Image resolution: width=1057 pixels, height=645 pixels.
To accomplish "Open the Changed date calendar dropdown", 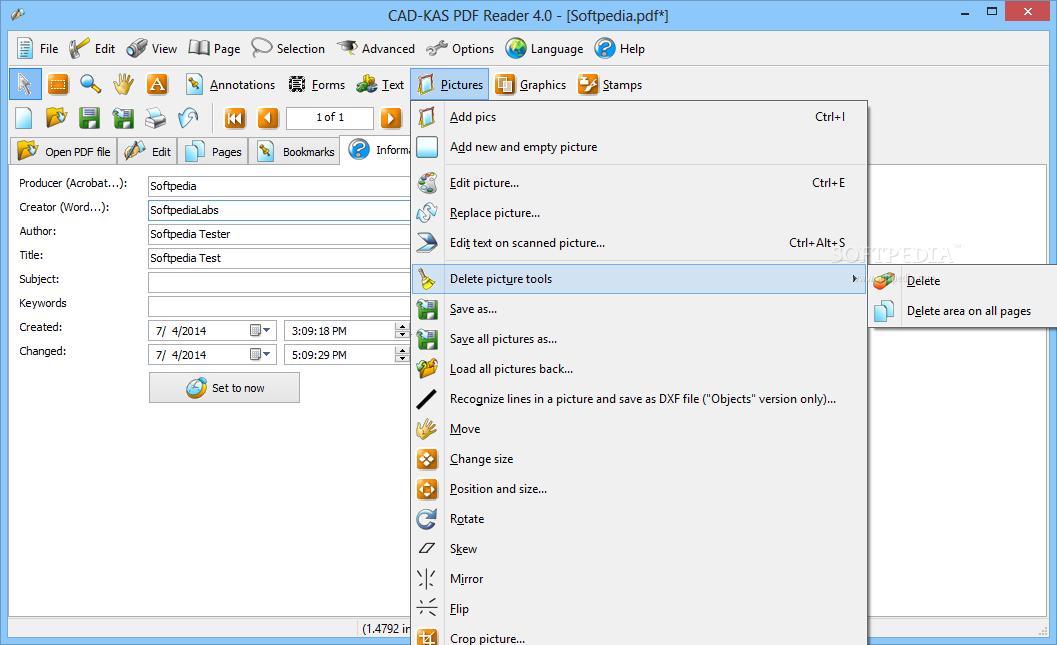I will 260,355.
